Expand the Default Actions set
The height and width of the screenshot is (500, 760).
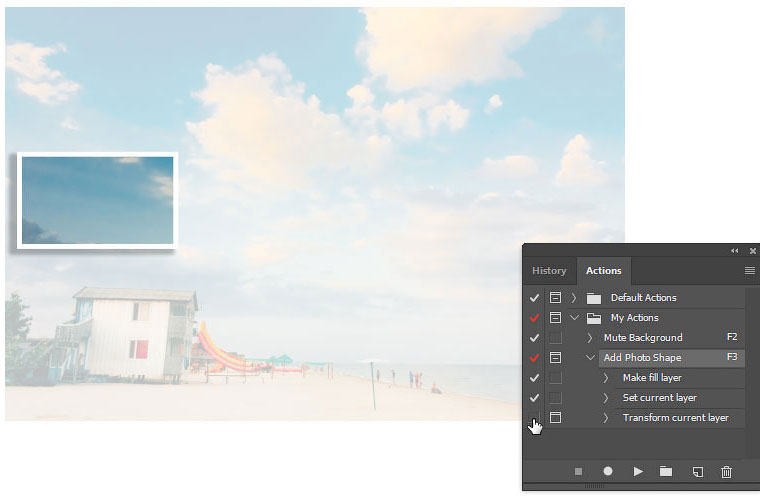pos(574,297)
